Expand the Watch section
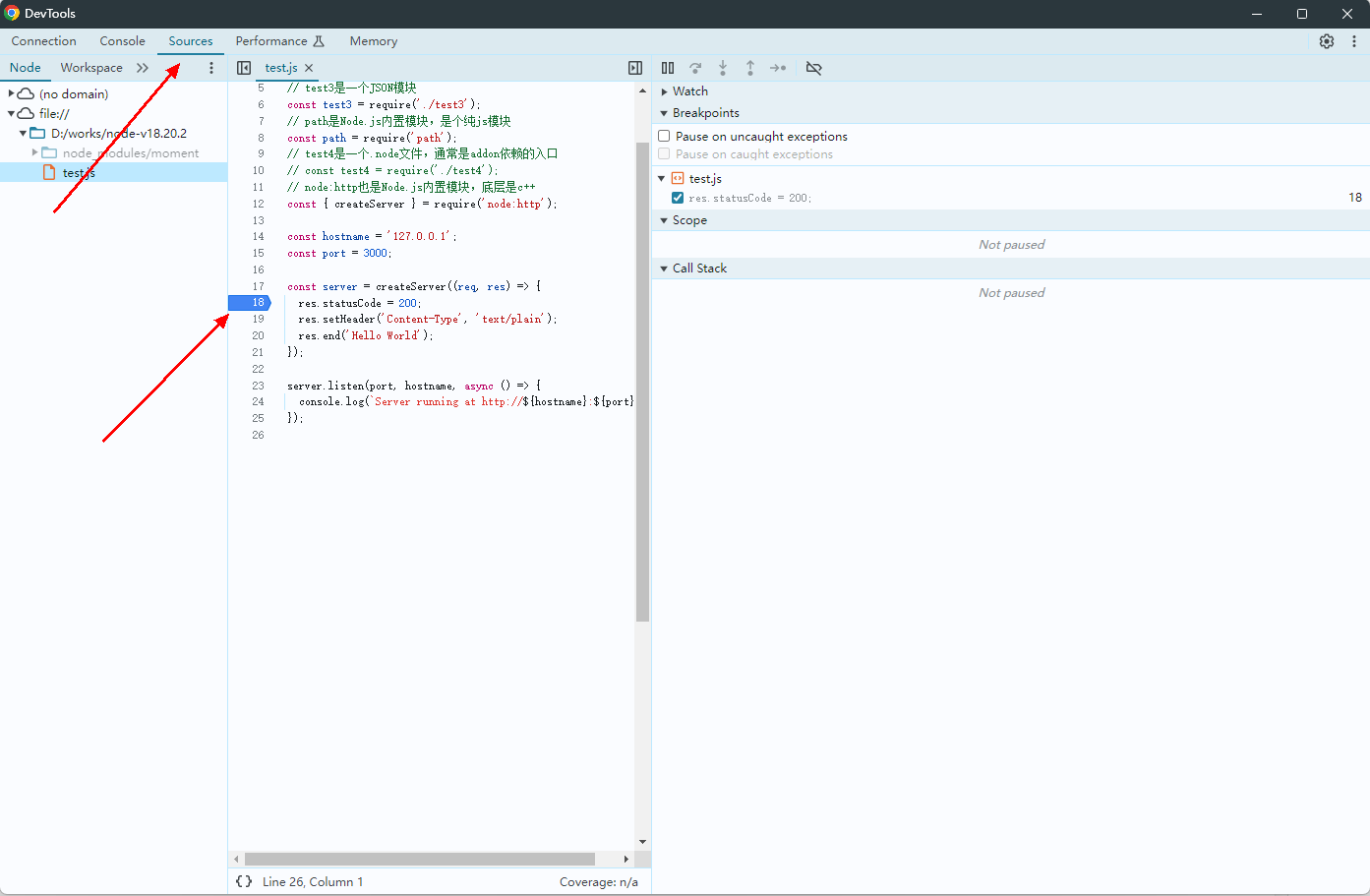The width and height of the screenshot is (1370, 896). tap(665, 91)
